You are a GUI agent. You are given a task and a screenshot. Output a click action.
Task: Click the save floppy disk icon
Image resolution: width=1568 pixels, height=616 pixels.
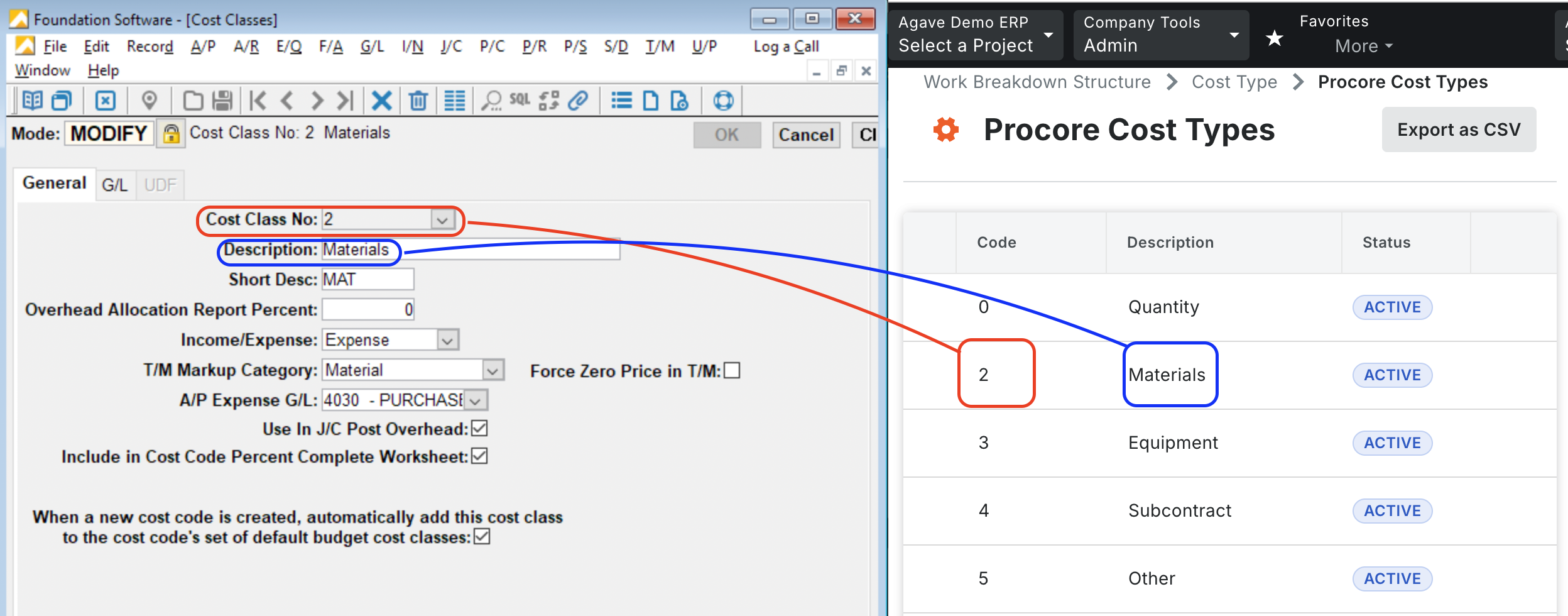coord(222,101)
